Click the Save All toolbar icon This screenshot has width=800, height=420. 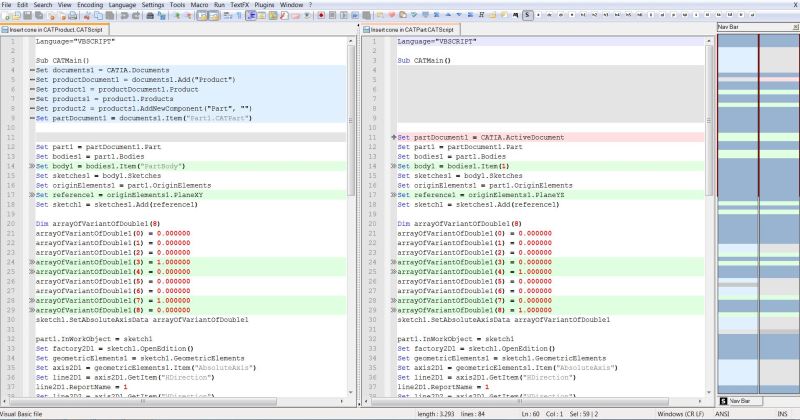pos(39,16)
